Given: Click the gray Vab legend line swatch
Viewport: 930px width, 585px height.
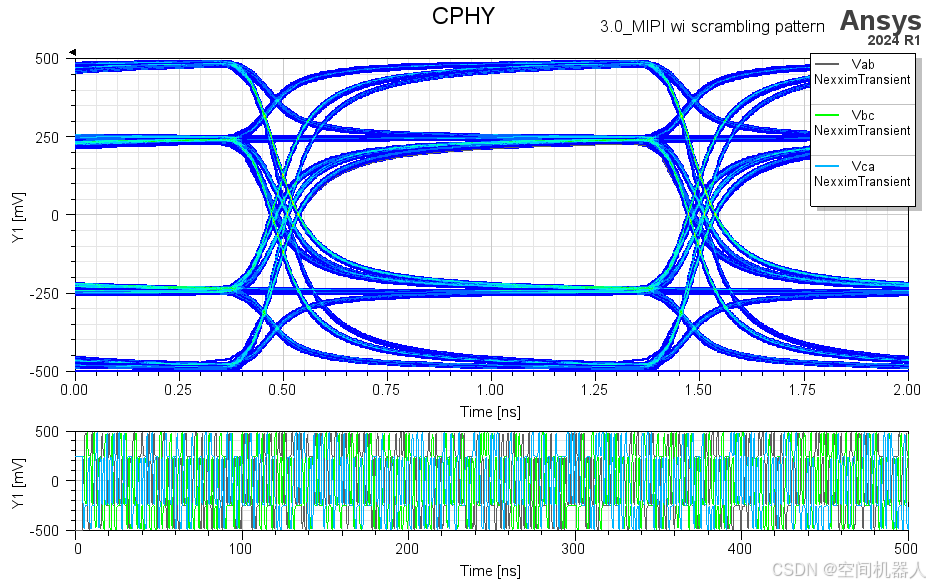Looking at the screenshot, I should pyautogui.click(x=827, y=64).
